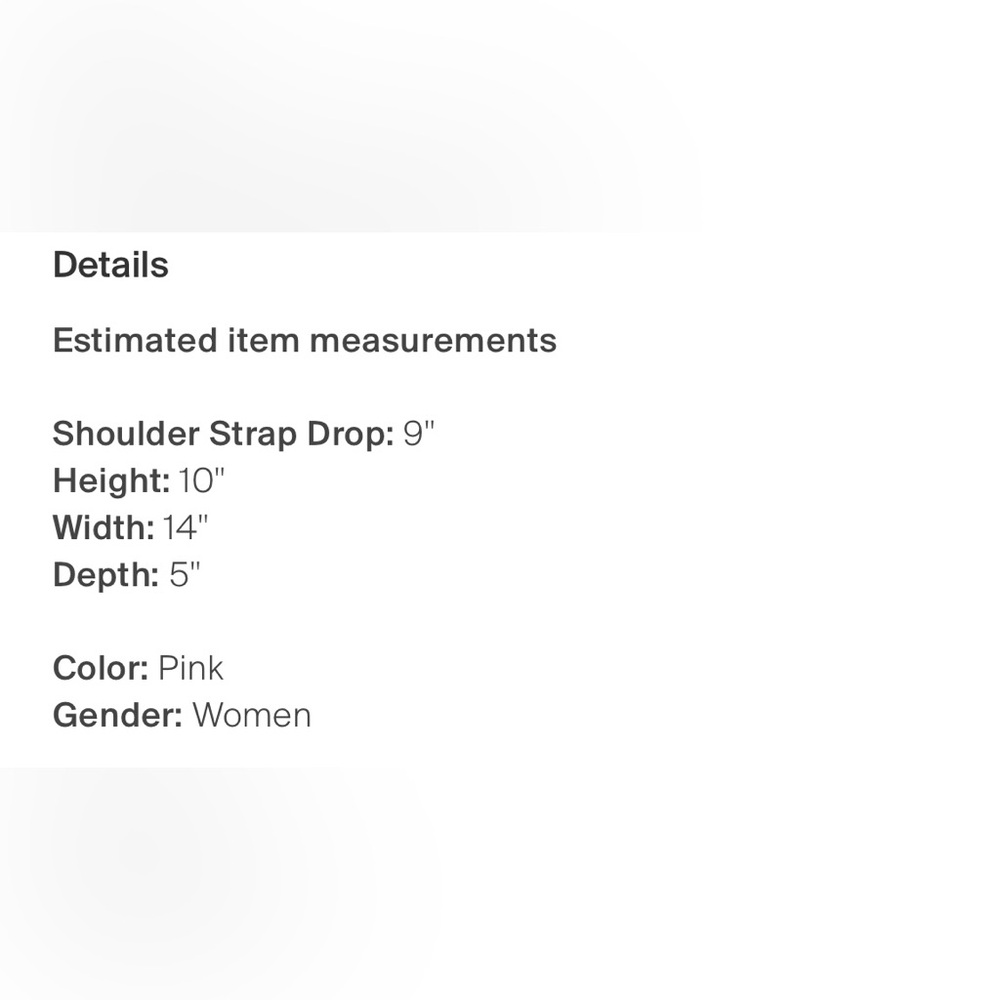
Task: Select the 5" depth value
Action: click(x=185, y=574)
